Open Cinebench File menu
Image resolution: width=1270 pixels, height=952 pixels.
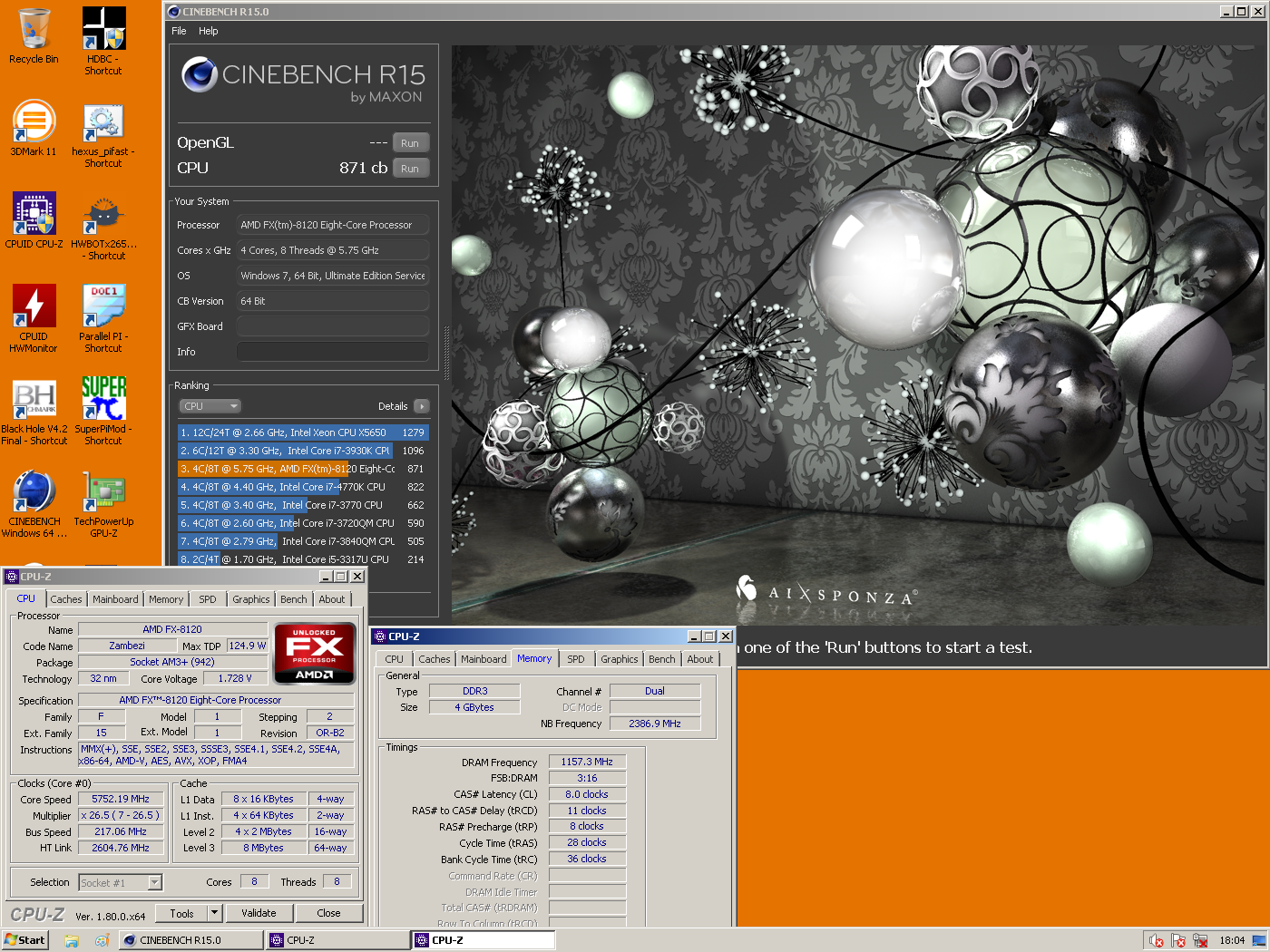(x=179, y=31)
